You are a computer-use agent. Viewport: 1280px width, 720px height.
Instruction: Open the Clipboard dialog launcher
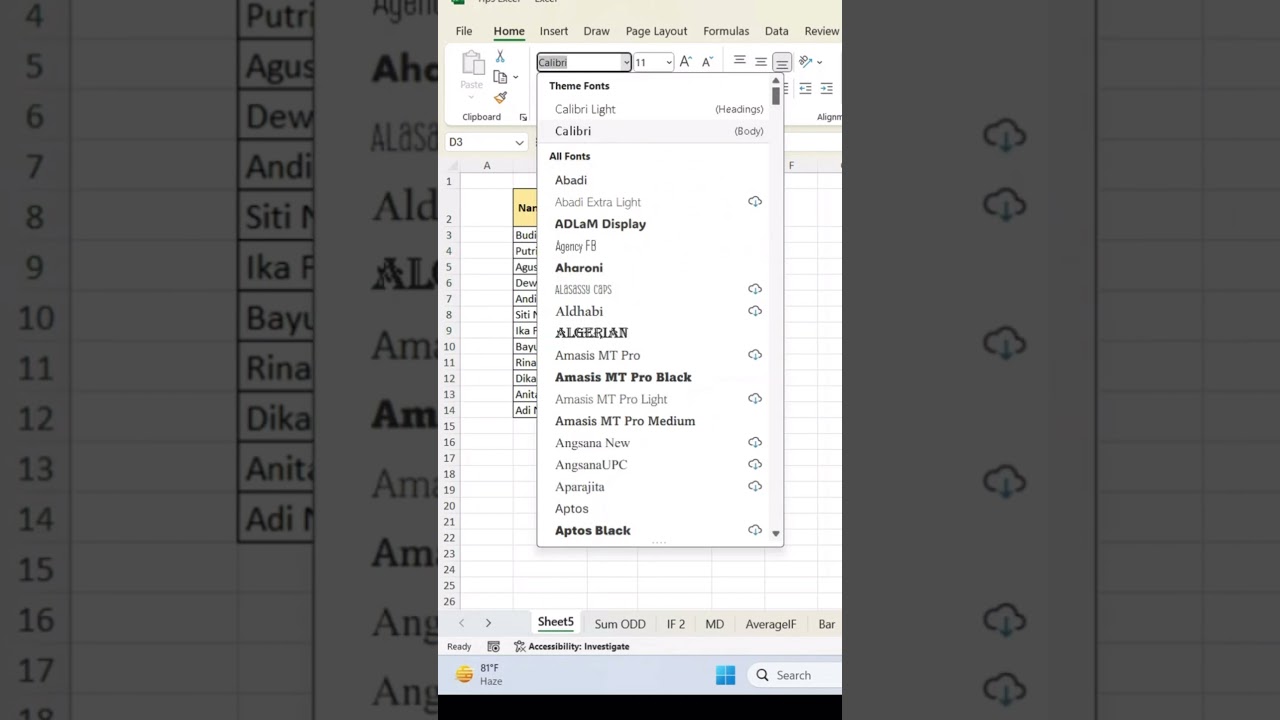(x=523, y=118)
